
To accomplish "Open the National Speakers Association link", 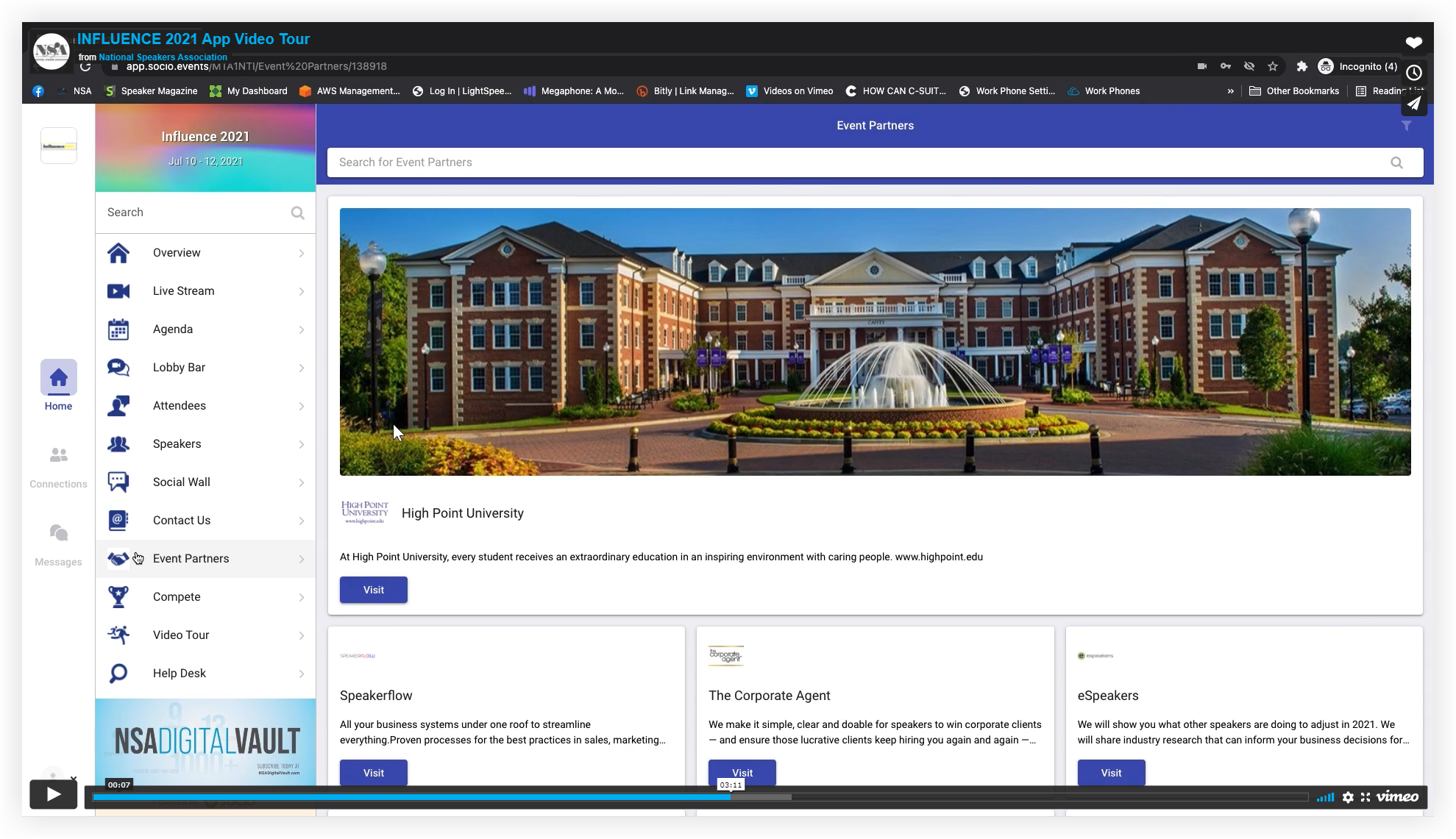I will pyautogui.click(x=163, y=57).
